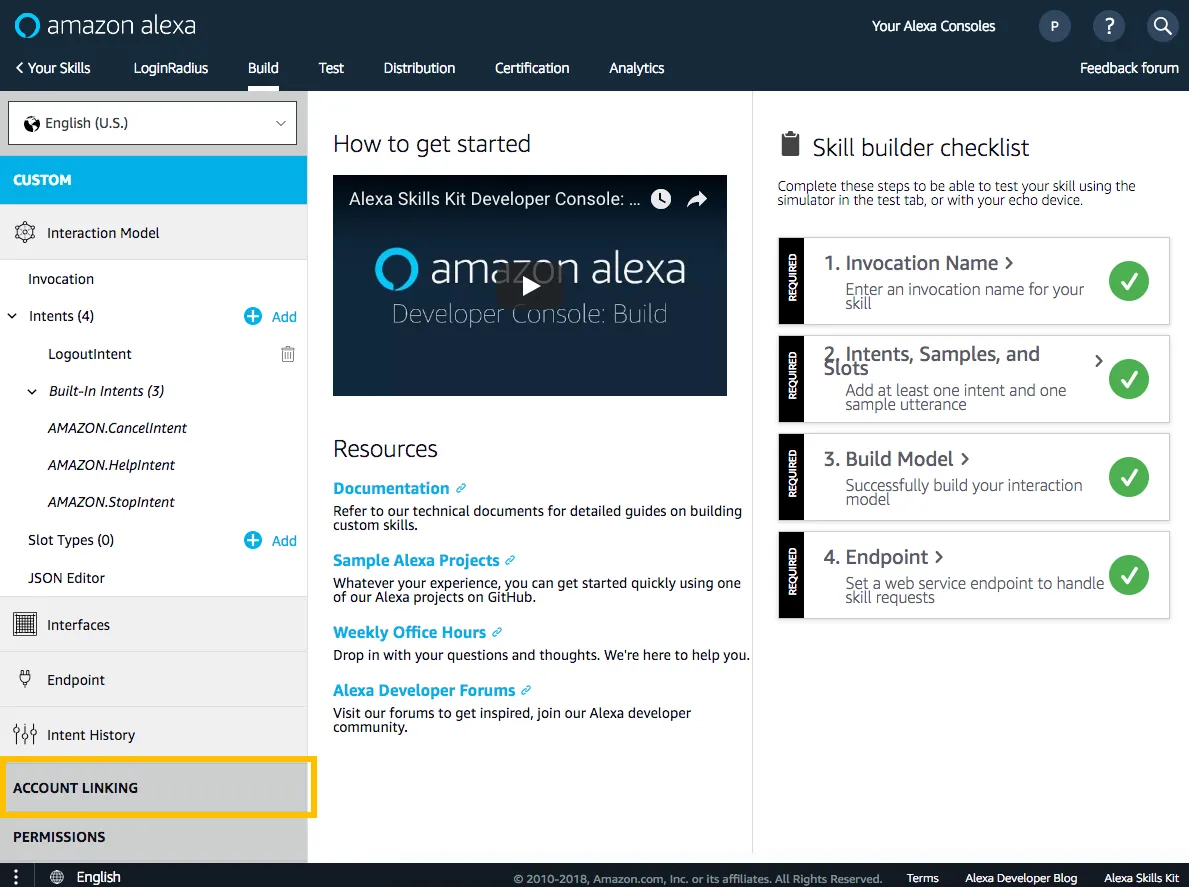Viewport: 1189px width, 887px height.
Task: Click the green checkmark for Endpoint
Action: click(1128, 575)
